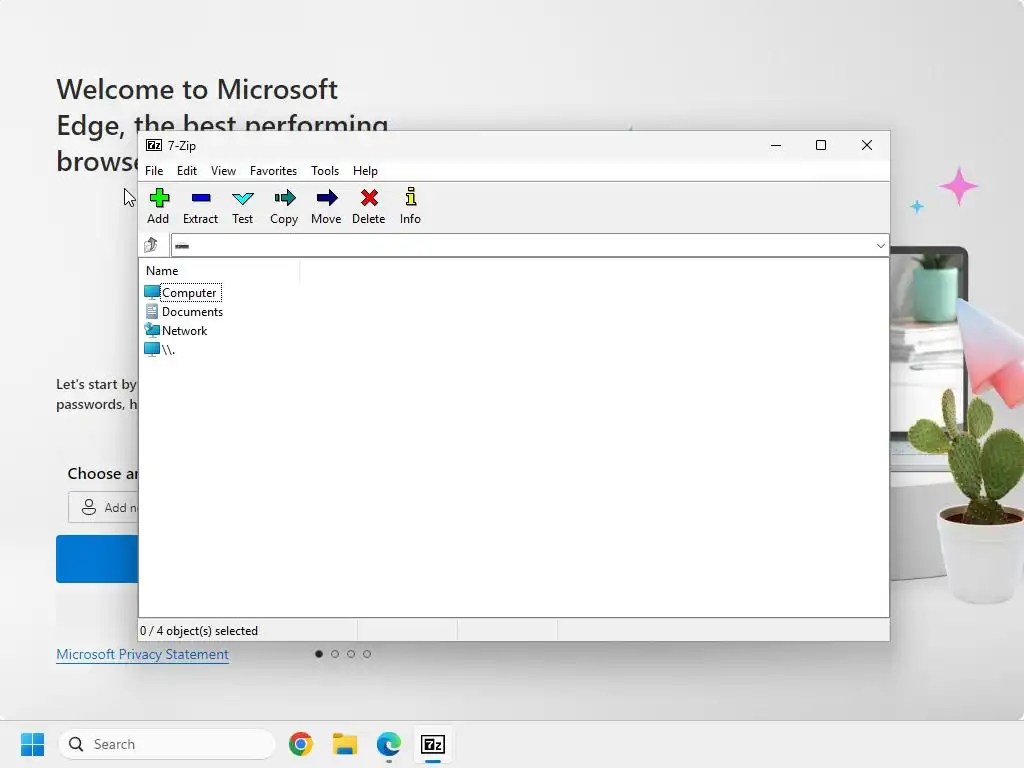Select the Move toolbar icon
This screenshot has width=1024, height=768.
[327, 197]
